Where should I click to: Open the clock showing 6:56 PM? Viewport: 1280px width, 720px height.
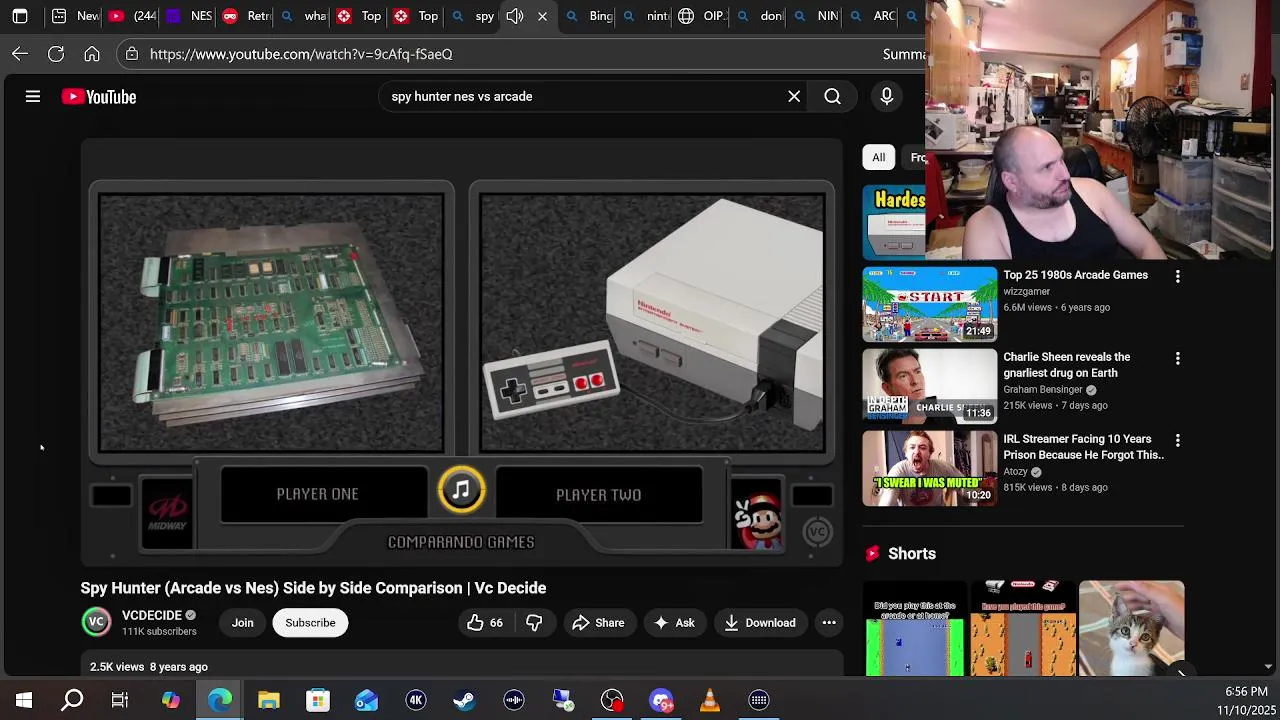[x=1246, y=692]
